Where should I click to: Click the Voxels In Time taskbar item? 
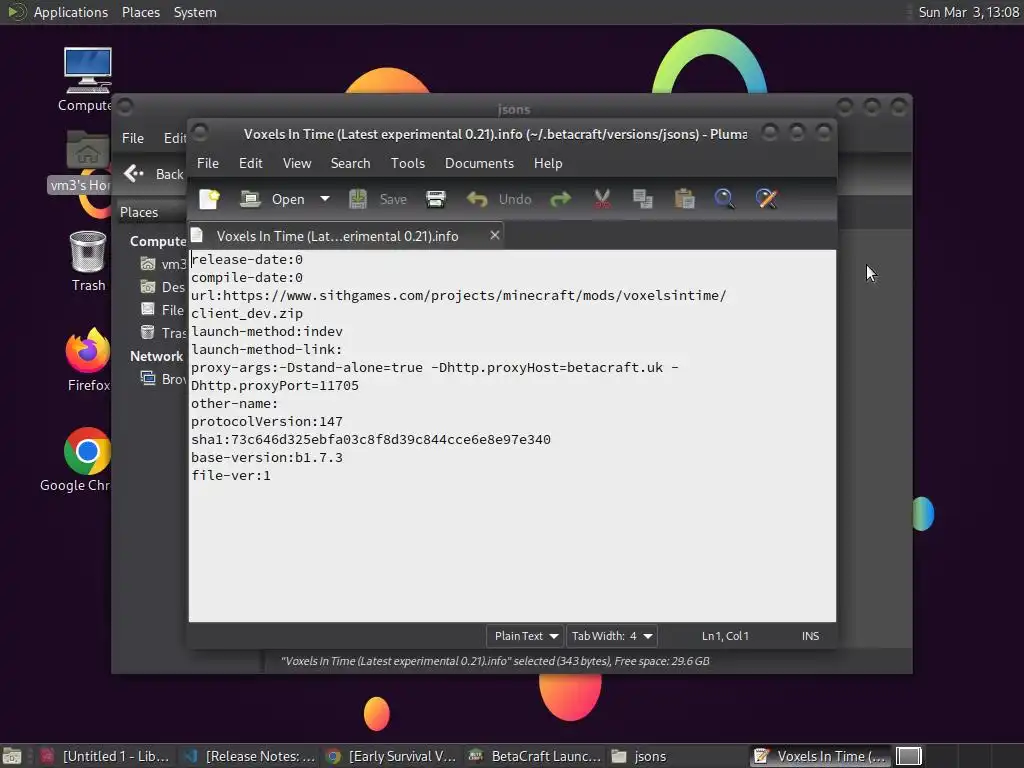tap(820, 756)
